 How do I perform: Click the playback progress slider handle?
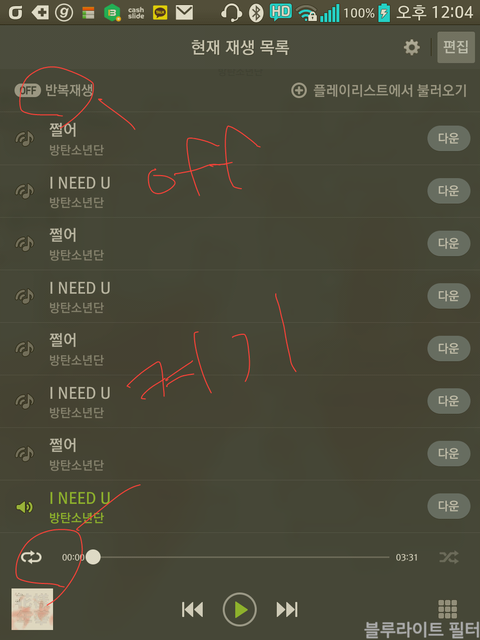click(93, 557)
